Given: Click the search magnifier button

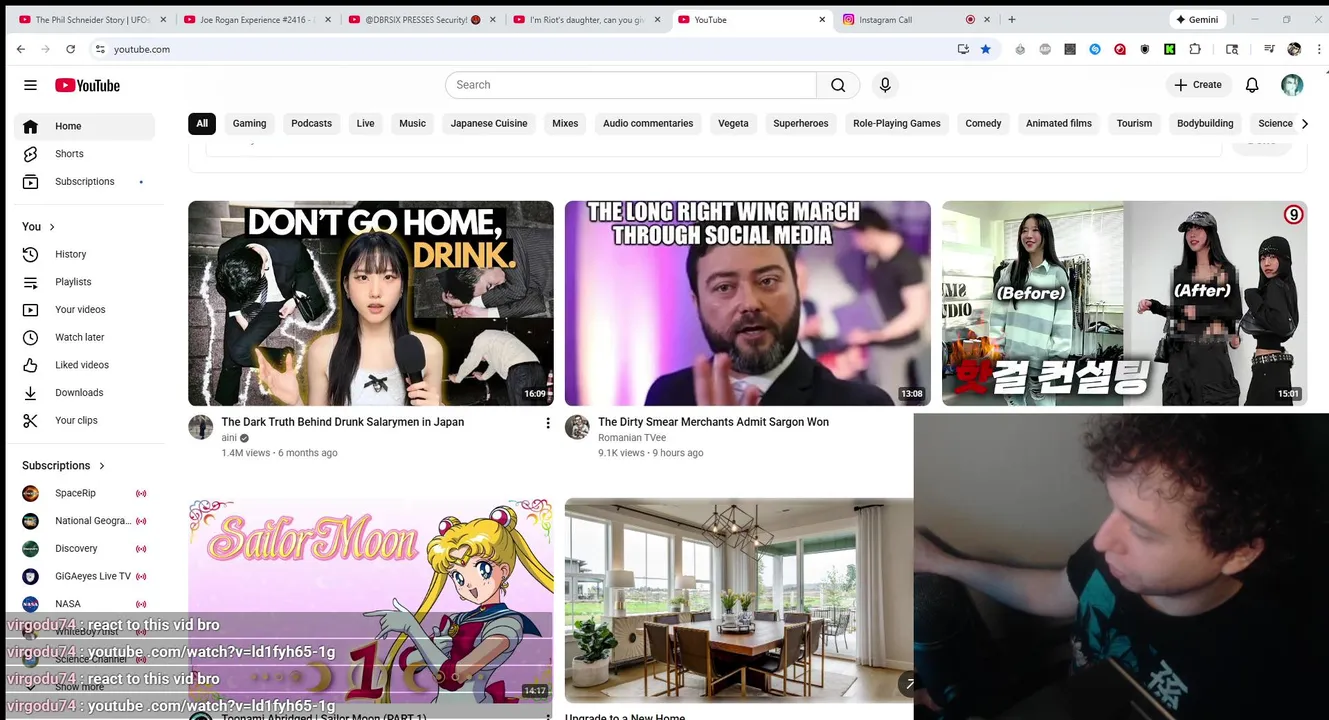Looking at the screenshot, I should click(838, 85).
